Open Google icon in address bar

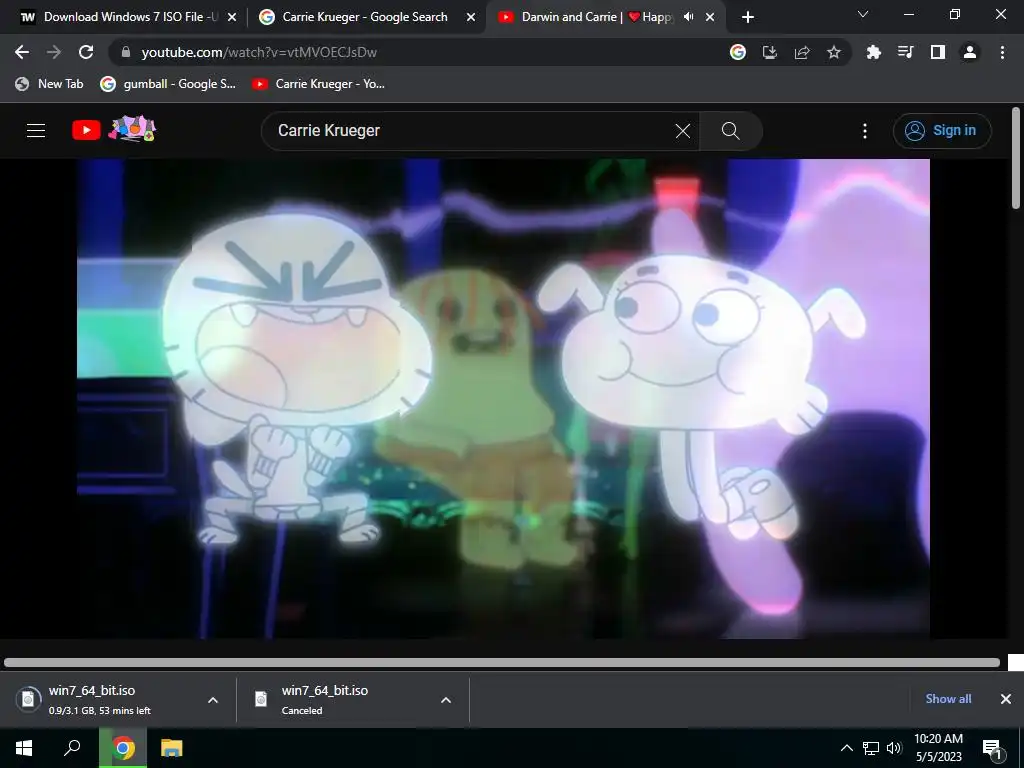tap(738, 52)
